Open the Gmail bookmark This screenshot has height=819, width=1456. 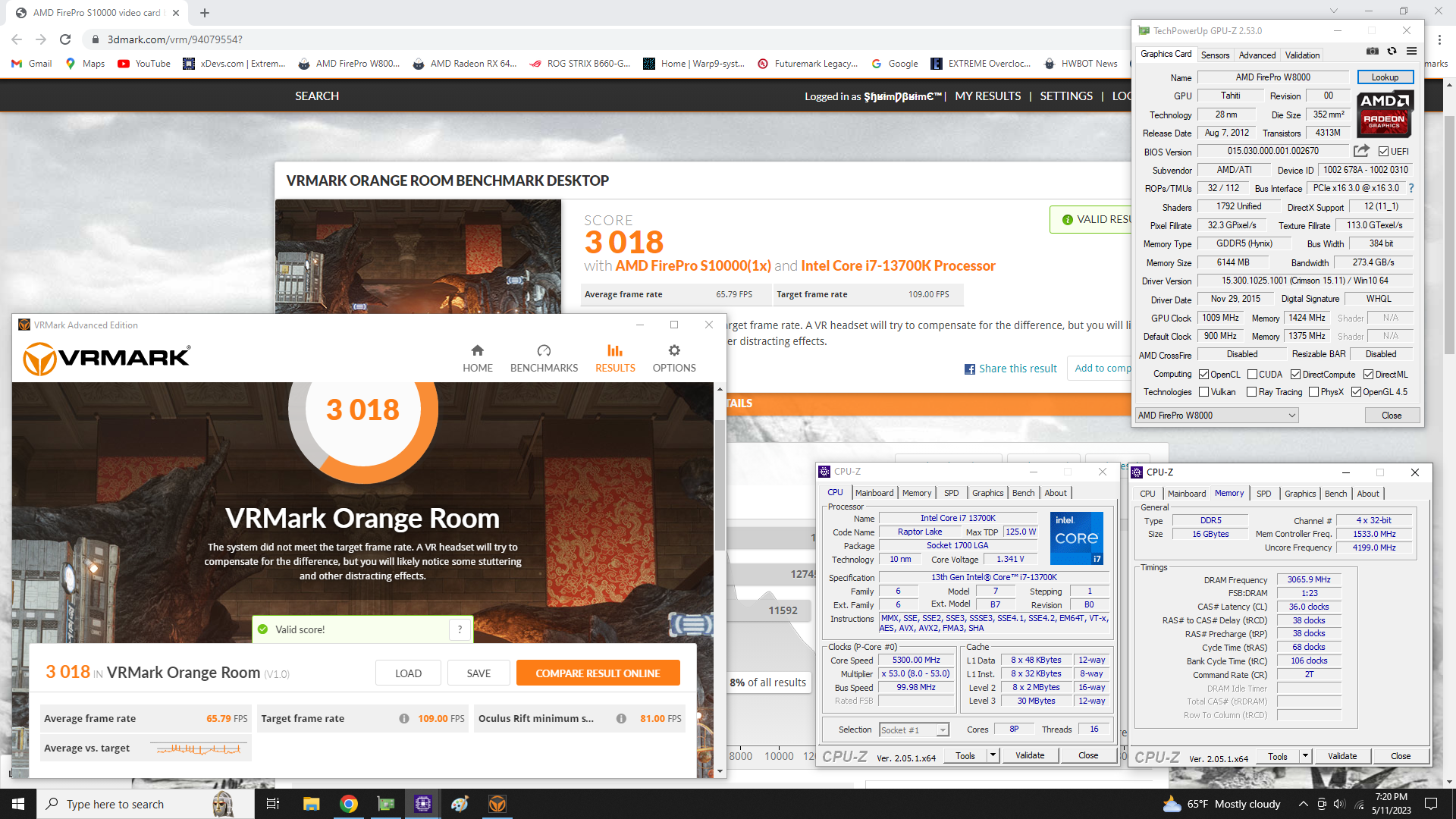32,64
